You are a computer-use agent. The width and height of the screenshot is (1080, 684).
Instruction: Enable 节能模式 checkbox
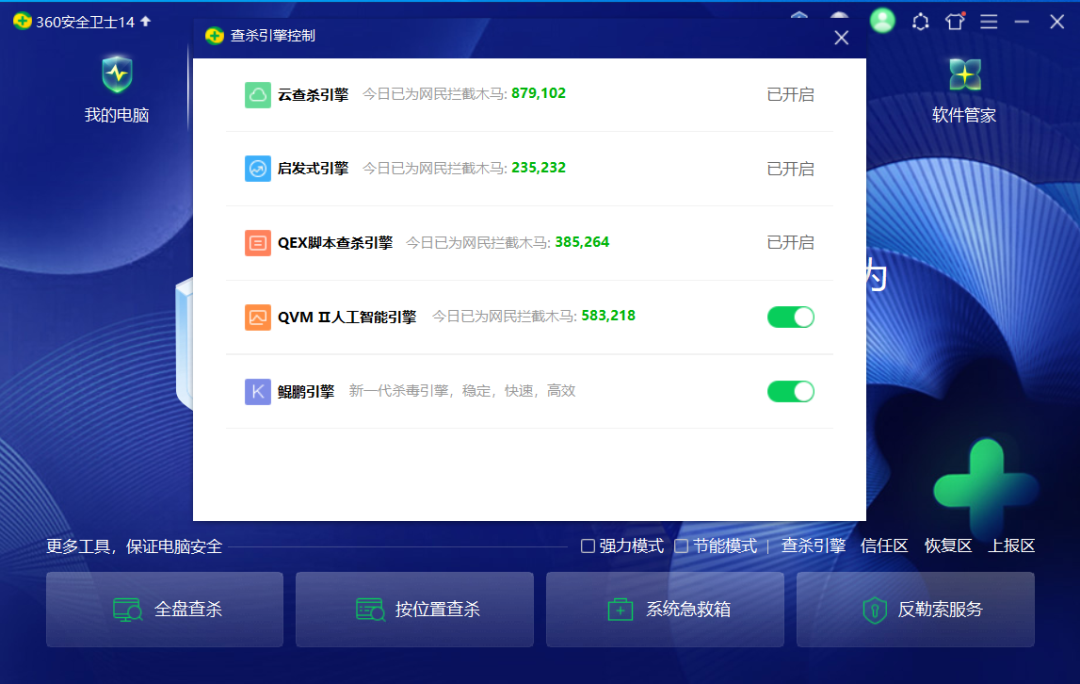(681, 546)
